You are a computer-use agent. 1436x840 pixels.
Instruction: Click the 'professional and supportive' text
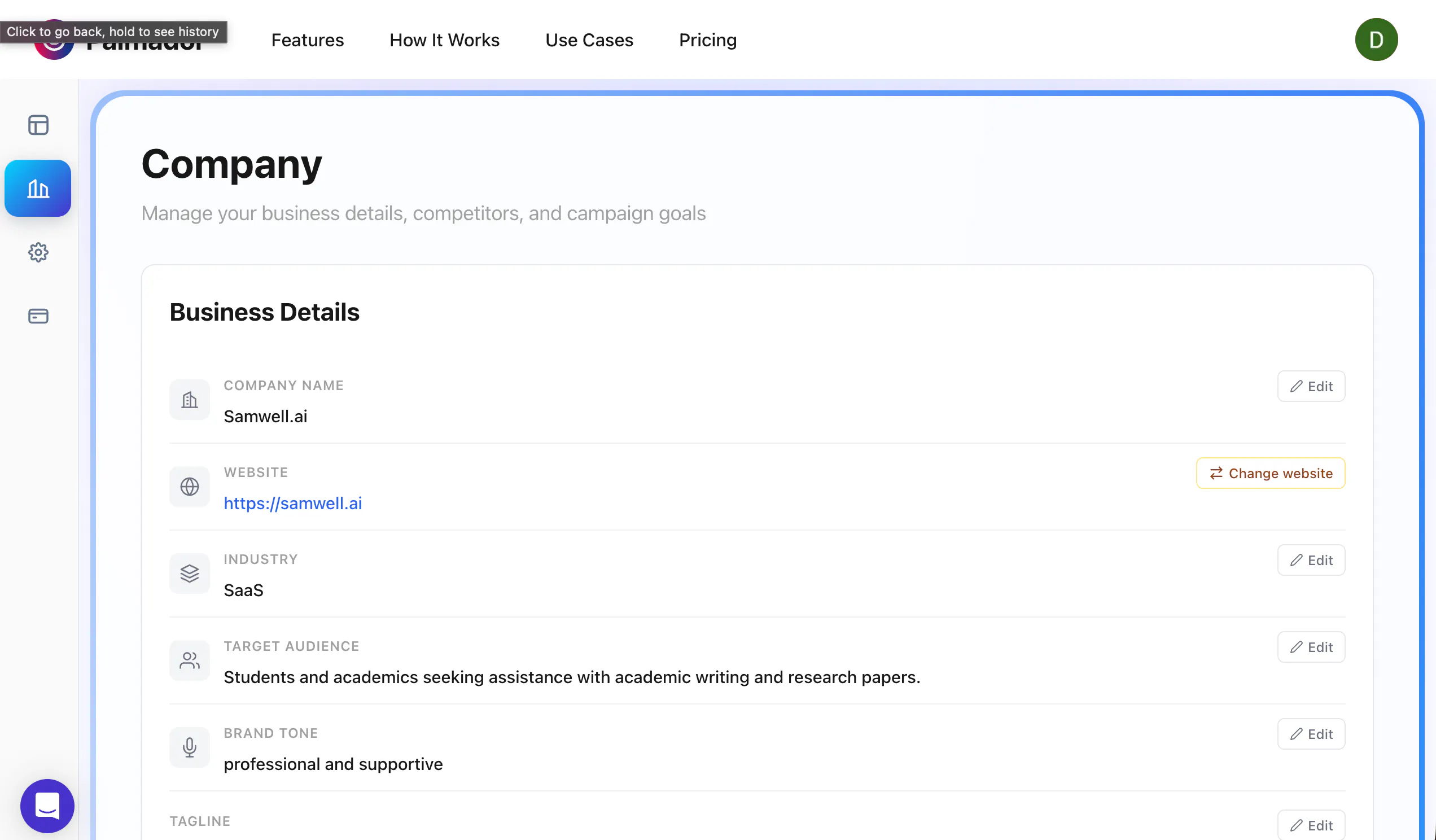coord(334,764)
